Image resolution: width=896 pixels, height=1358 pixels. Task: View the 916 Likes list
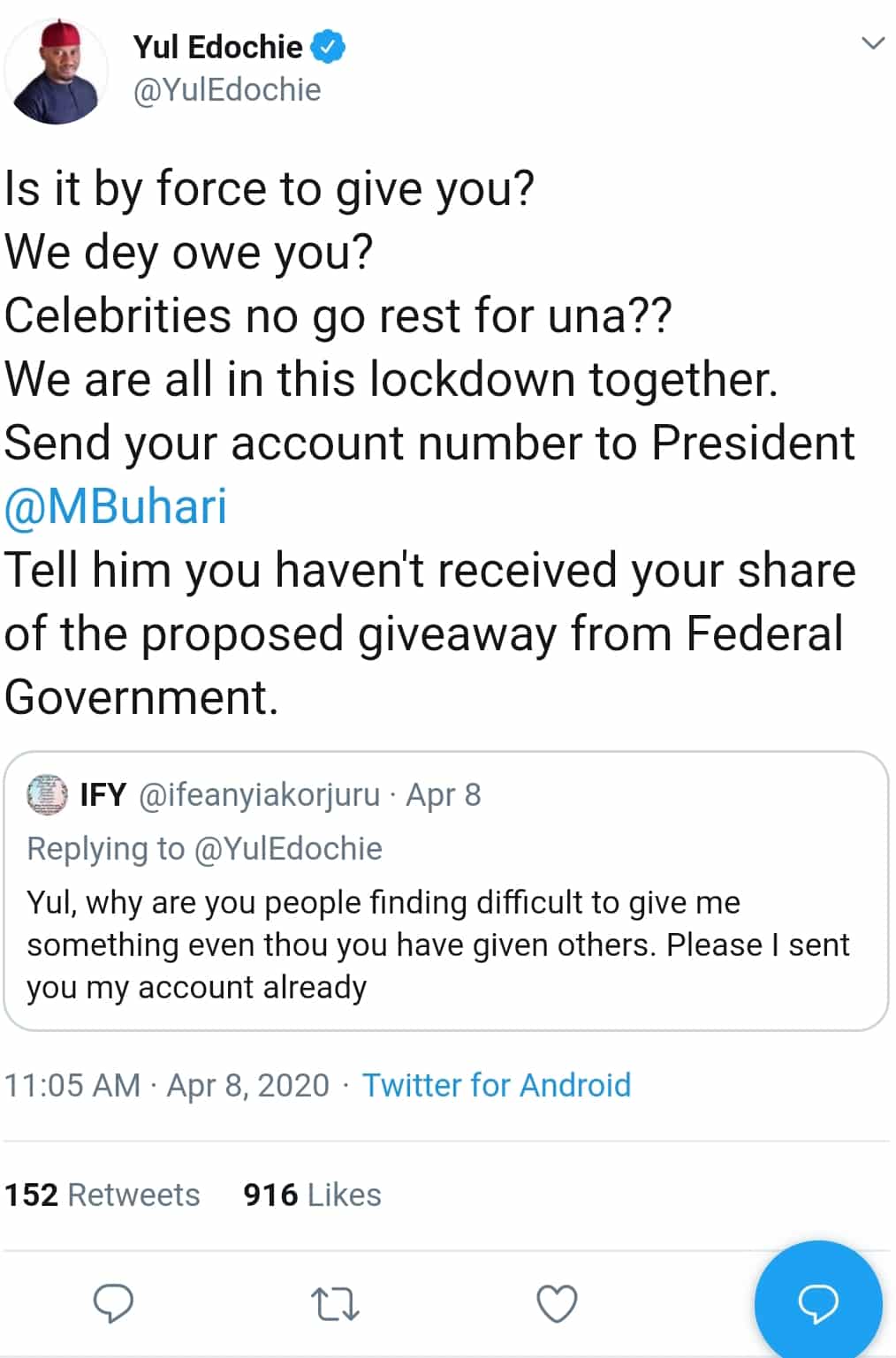tap(312, 1195)
